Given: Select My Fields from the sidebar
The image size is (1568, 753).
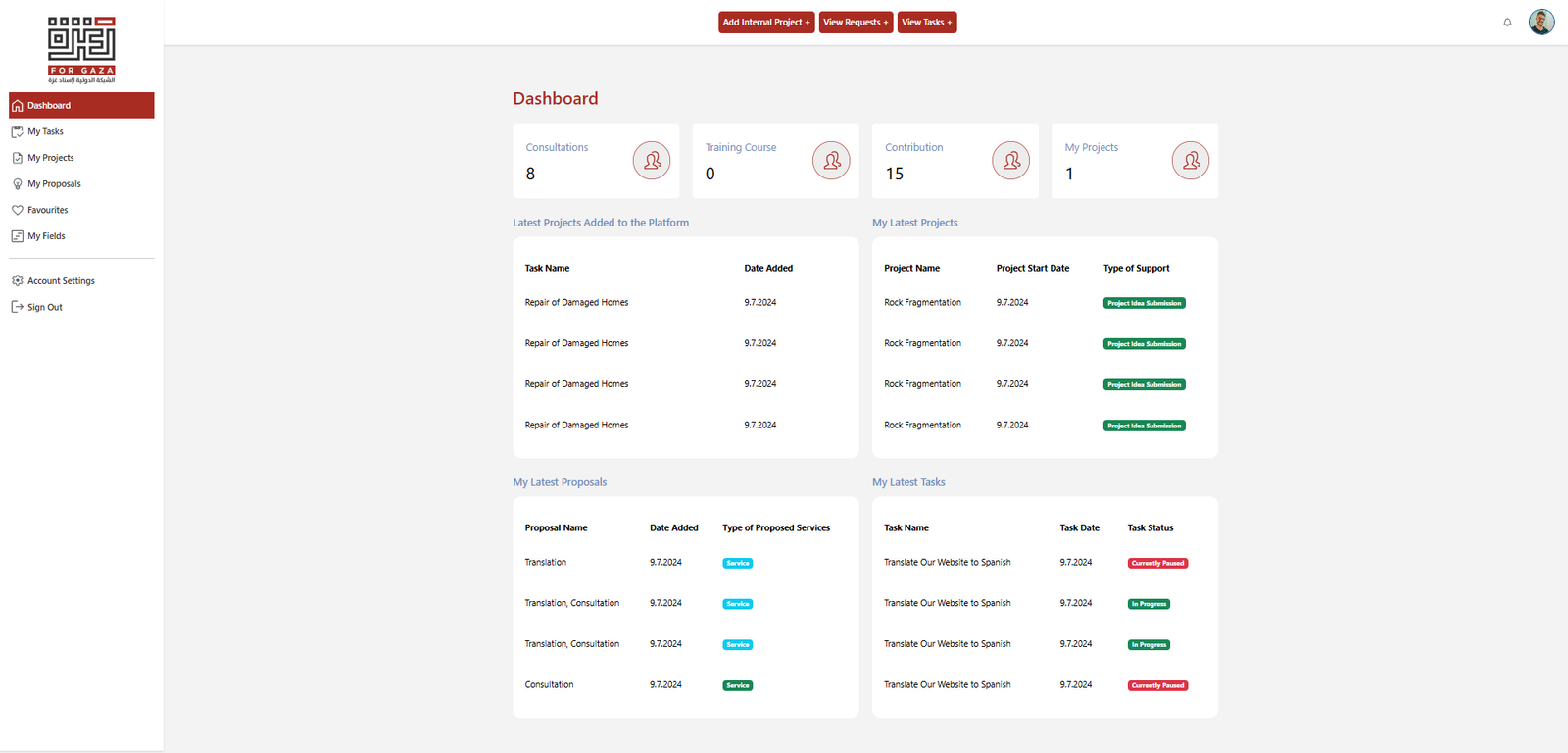Looking at the screenshot, I should pos(46,236).
